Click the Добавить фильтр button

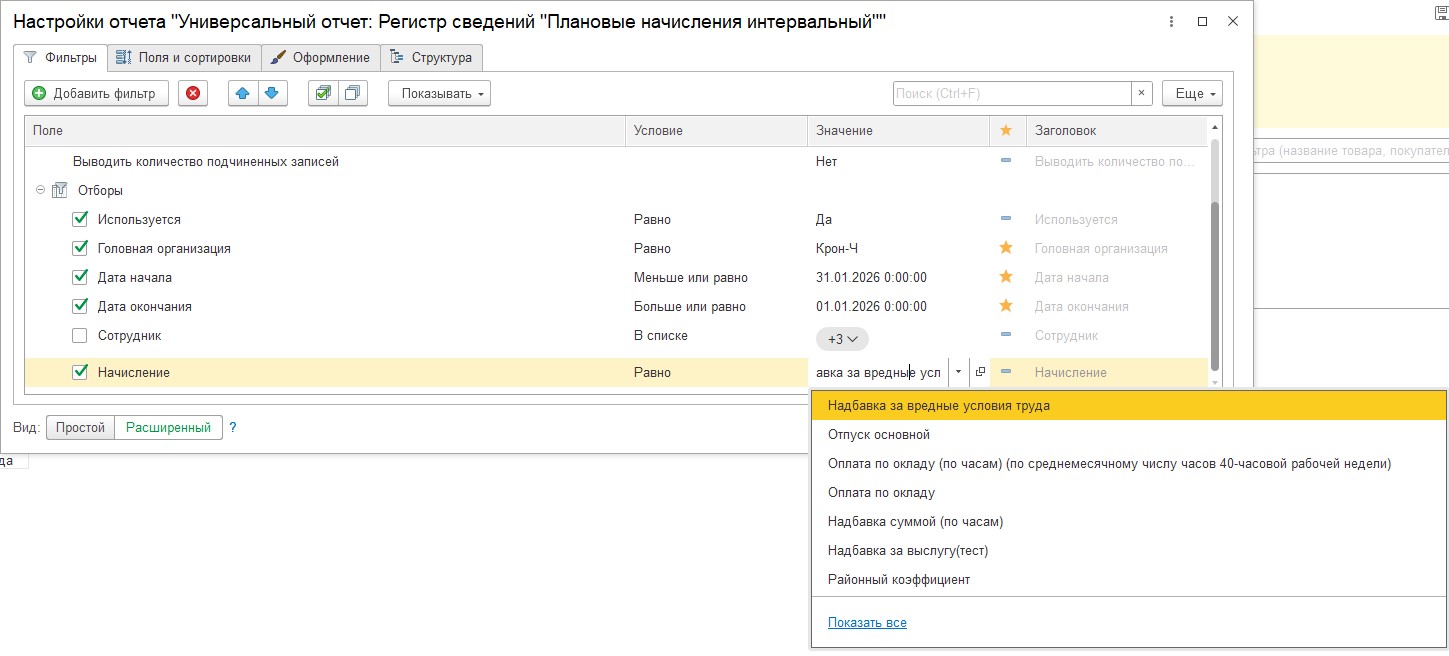(96, 93)
